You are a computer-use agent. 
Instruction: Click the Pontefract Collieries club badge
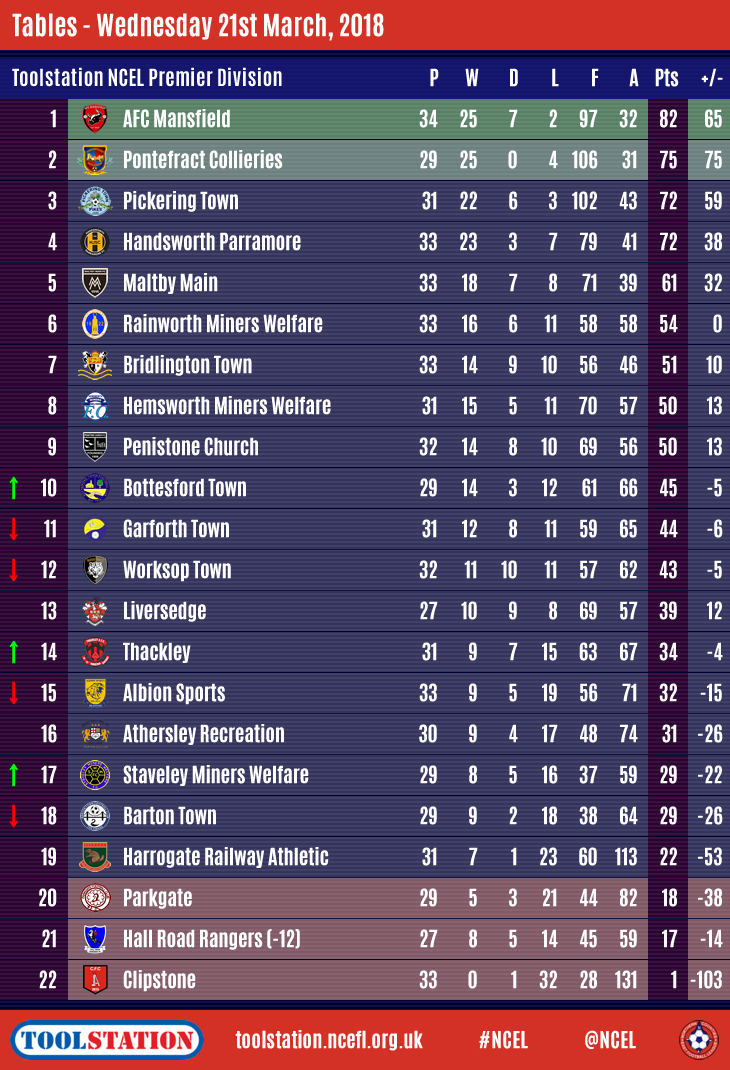click(95, 160)
